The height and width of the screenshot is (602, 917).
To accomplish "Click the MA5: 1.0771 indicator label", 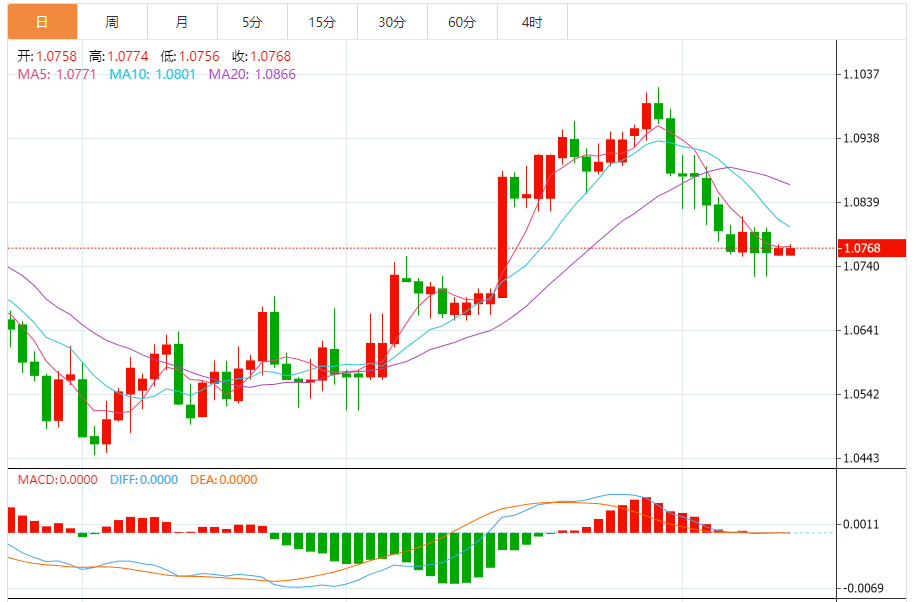I will pos(57,74).
